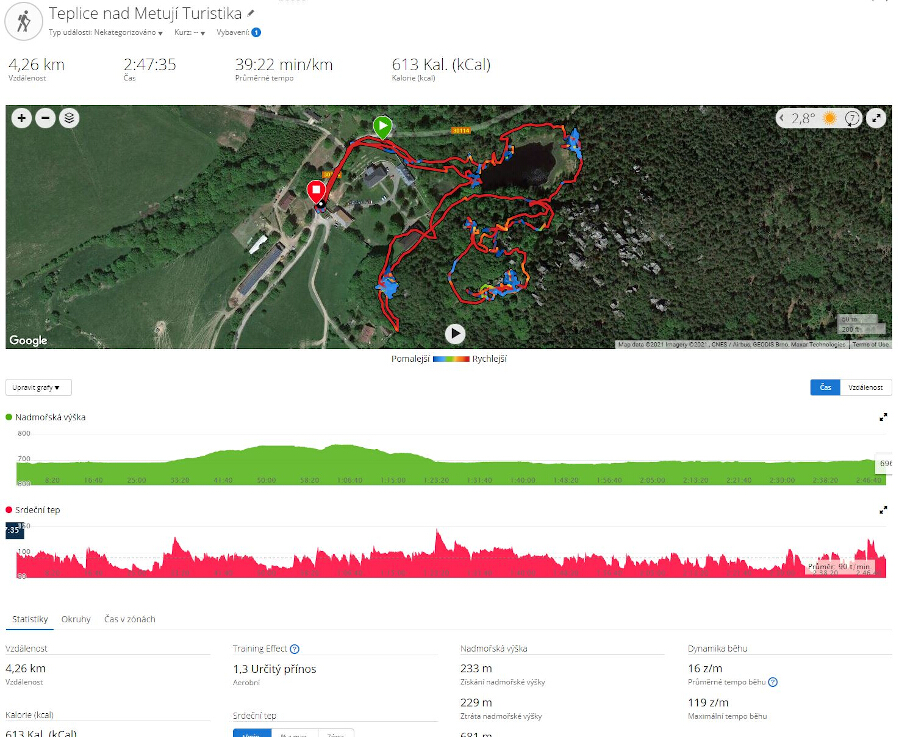Screen dimensions: 899x737
Task: Zoom out on the activity map
Action: (x=45, y=118)
